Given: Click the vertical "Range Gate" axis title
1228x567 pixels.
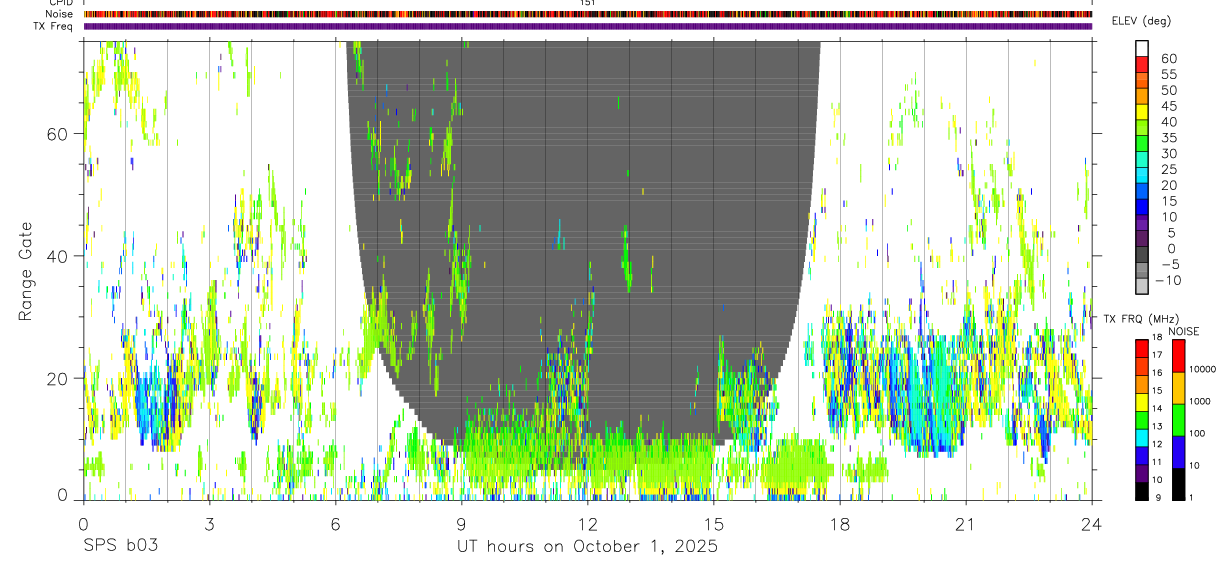Looking at the screenshot, I should pyautogui.click(x=26, y=271).
